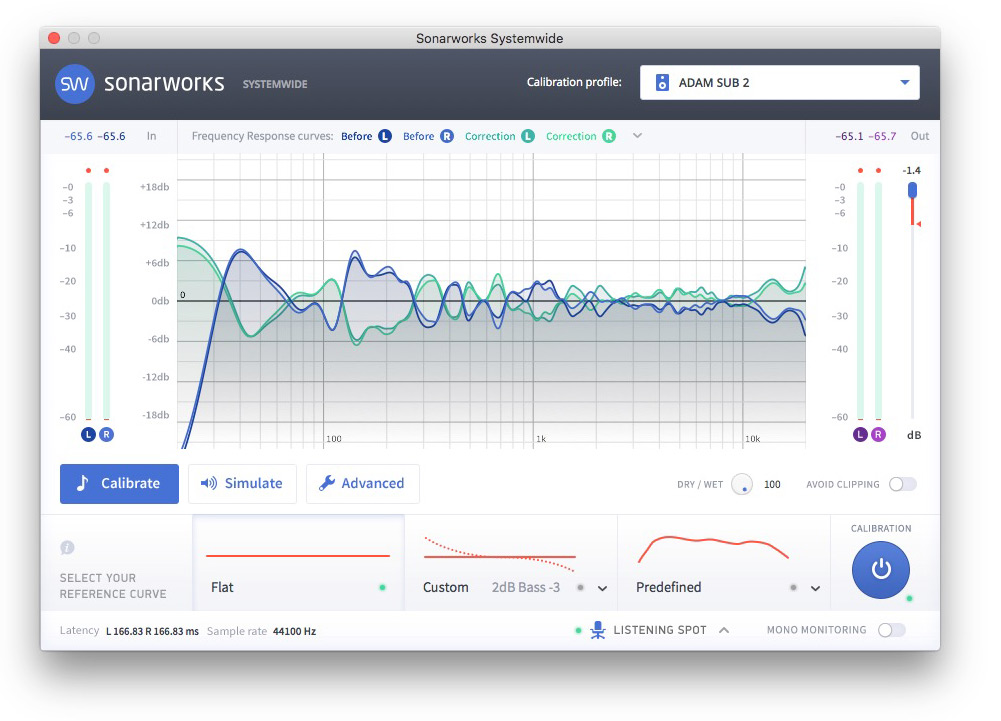
Task: Click the LISTENING SPOT label
Action: [659, 630]
